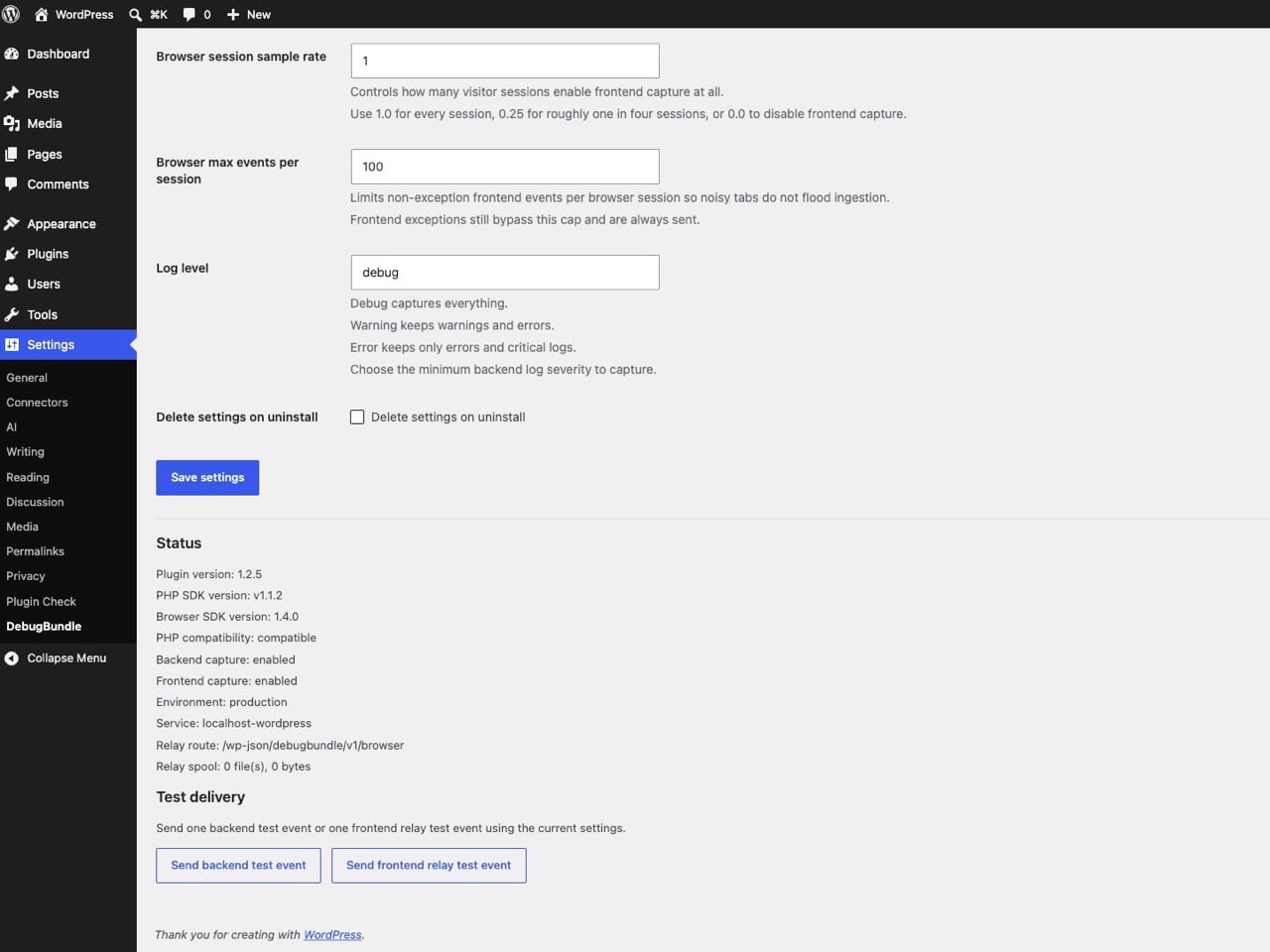Image resolution: width=1270 pixels, height=952 pixels.
Task: Click Browser SDK version 1.4.0 text
Action: click(x=227, y=617)
